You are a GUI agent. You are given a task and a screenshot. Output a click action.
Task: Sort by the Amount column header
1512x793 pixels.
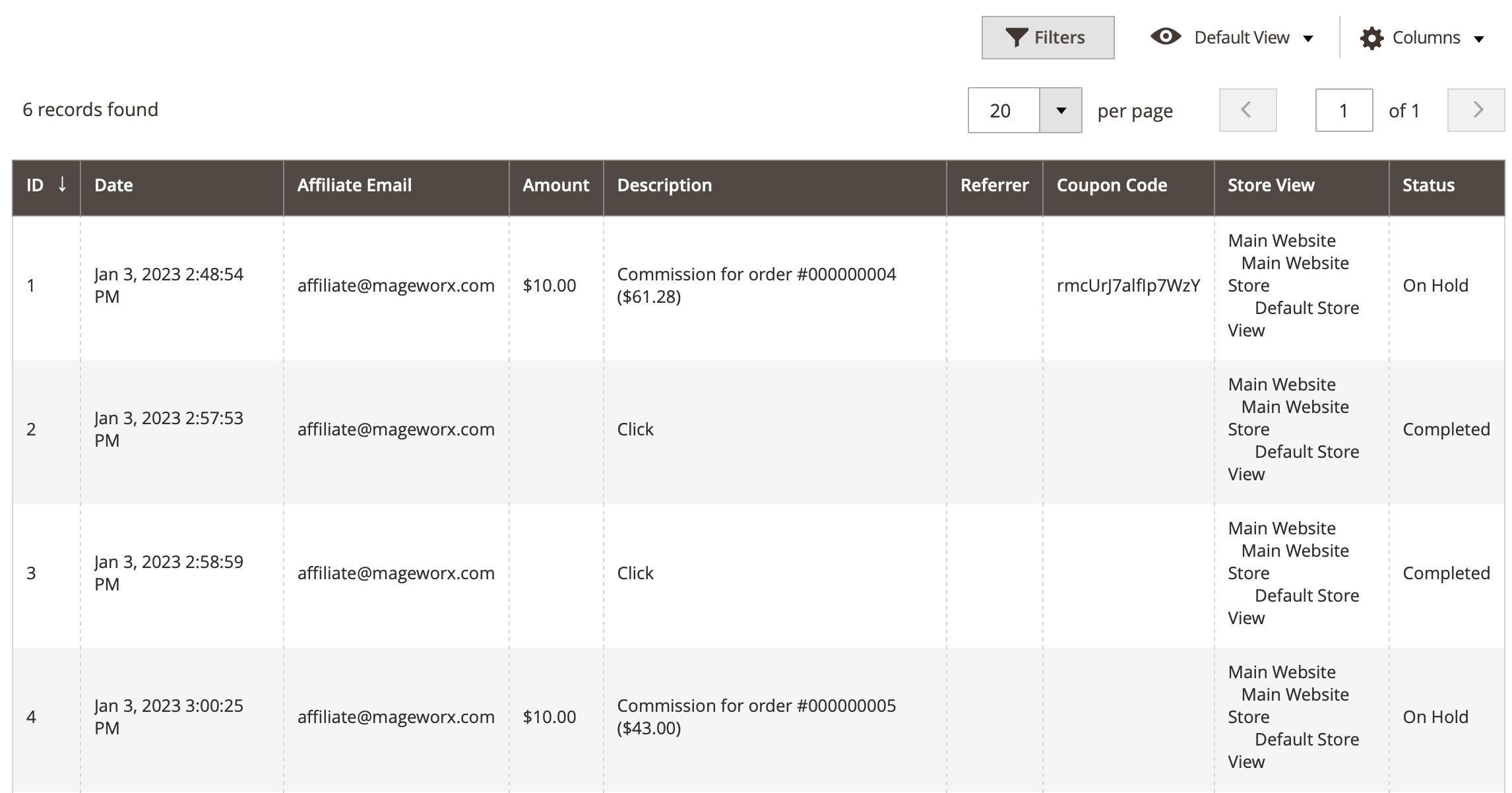tap(556, 187)
